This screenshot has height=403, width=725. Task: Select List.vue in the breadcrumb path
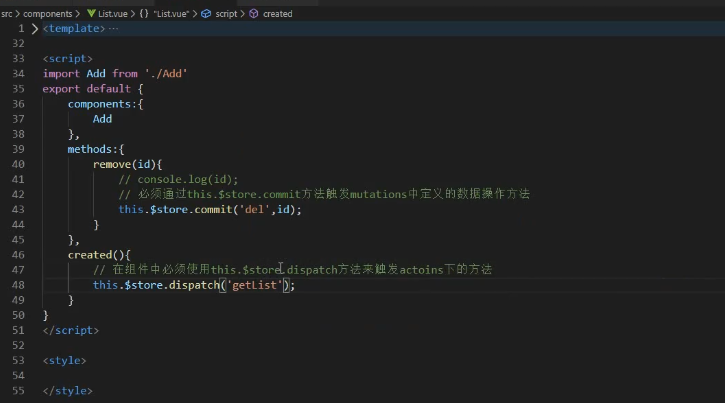click(112, 14)
